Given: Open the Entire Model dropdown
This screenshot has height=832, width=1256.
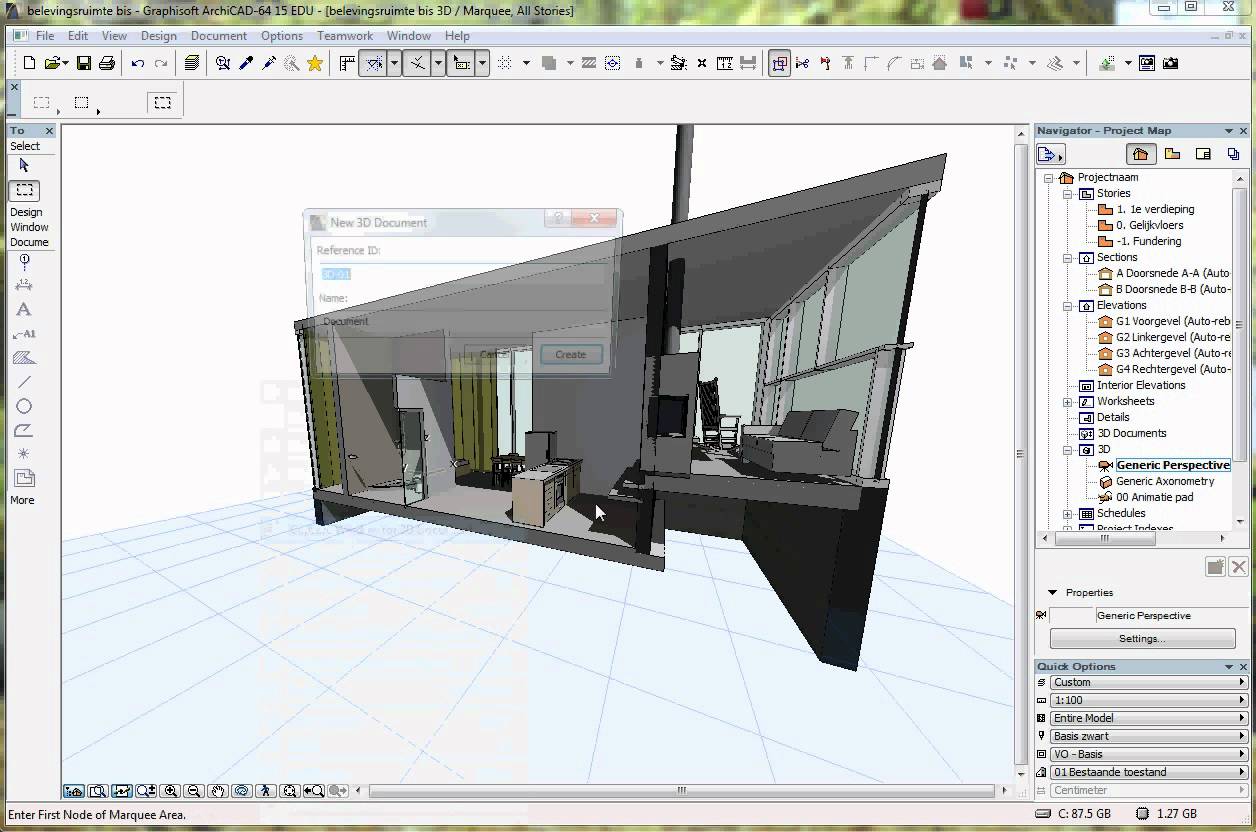Looking at the screenshot, I should pos(1149,718).
